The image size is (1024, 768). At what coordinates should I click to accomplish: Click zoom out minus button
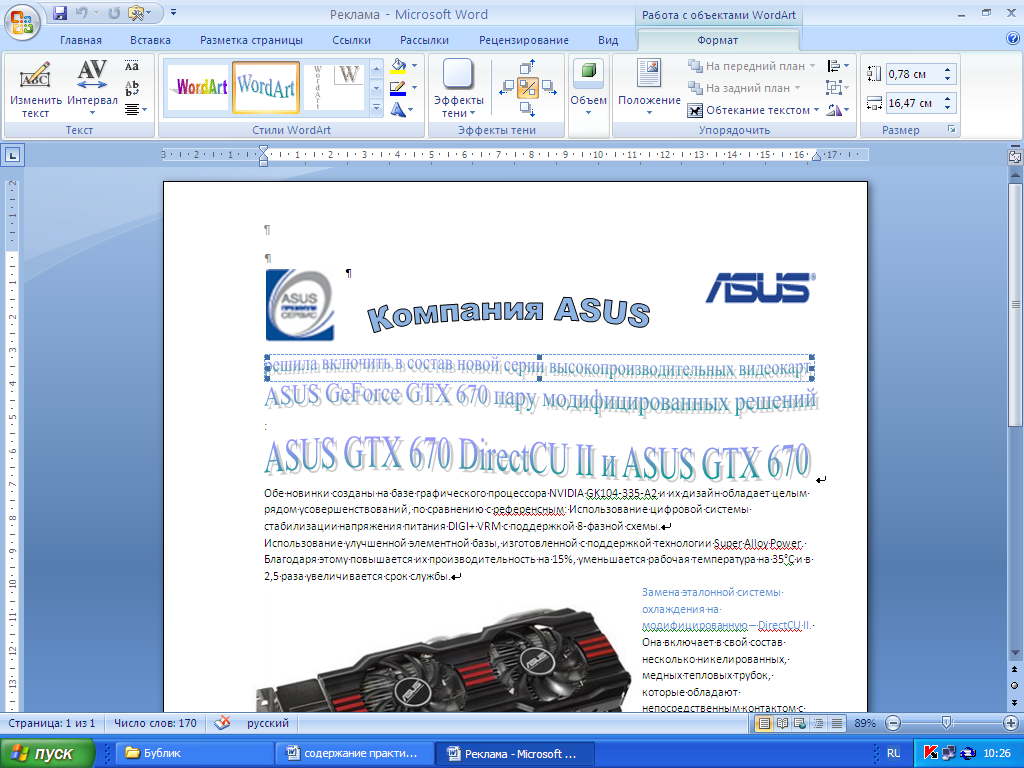point(893,723)
